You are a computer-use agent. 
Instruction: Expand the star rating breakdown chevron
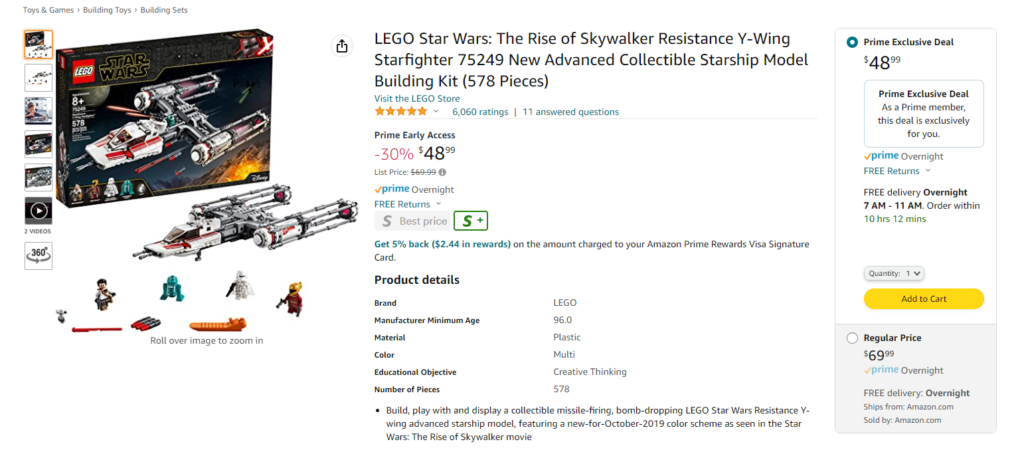(436, 112)
